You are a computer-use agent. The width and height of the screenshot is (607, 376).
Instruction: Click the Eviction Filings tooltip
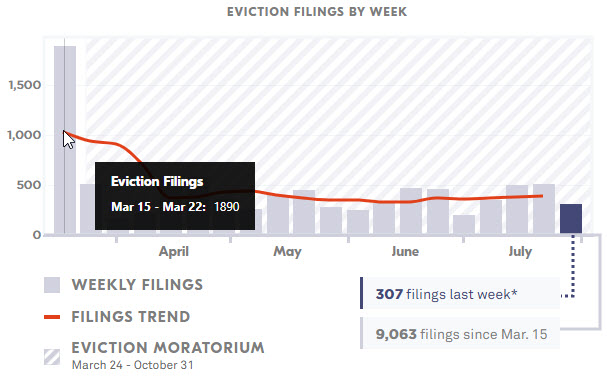[x=175, y=196]
